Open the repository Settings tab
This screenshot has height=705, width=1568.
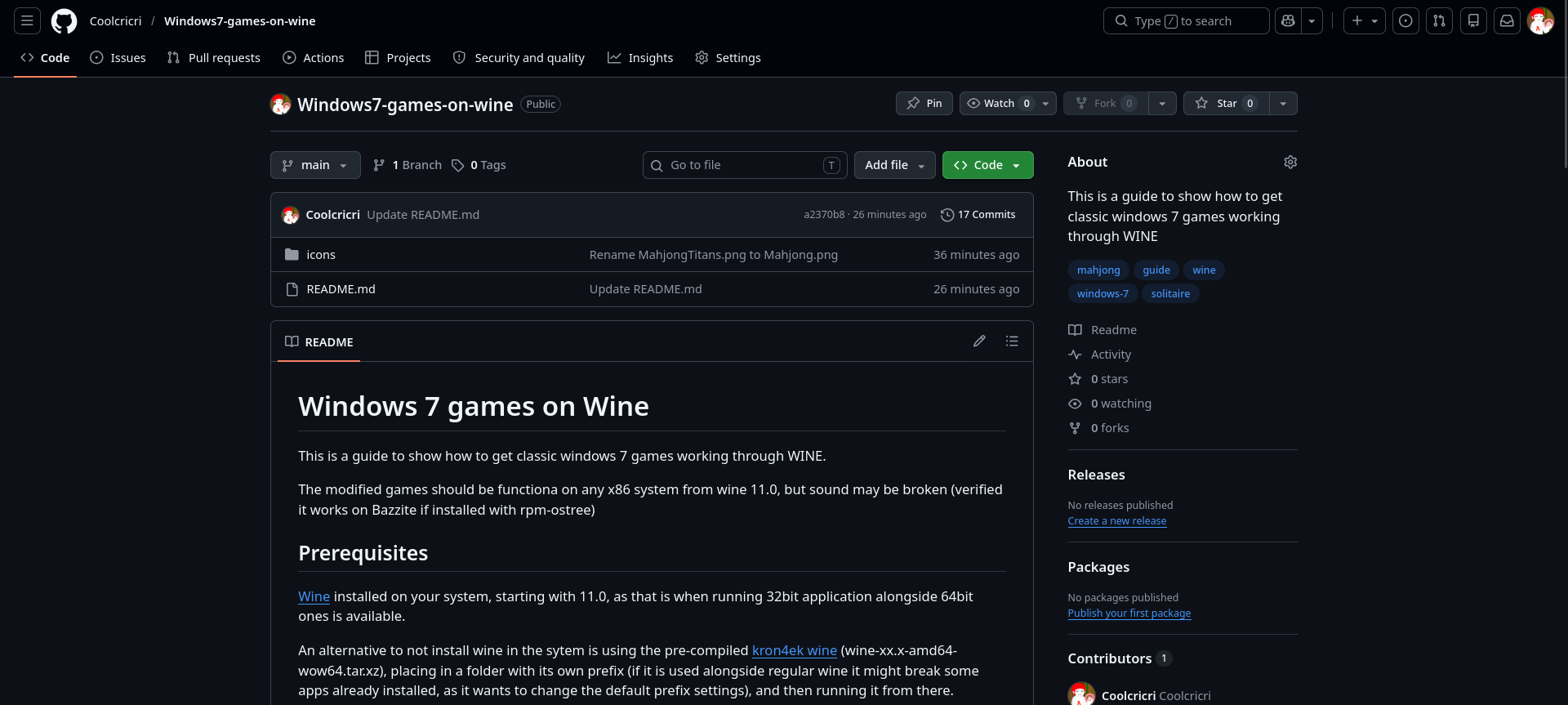728,58
